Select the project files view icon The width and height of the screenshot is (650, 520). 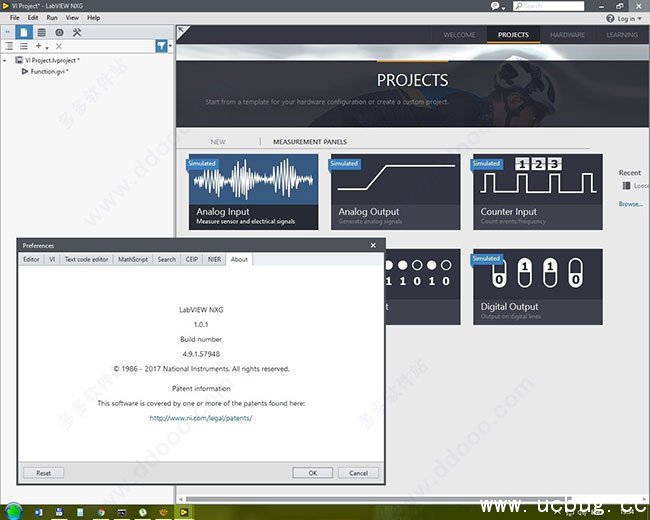[x=25, y=32]
